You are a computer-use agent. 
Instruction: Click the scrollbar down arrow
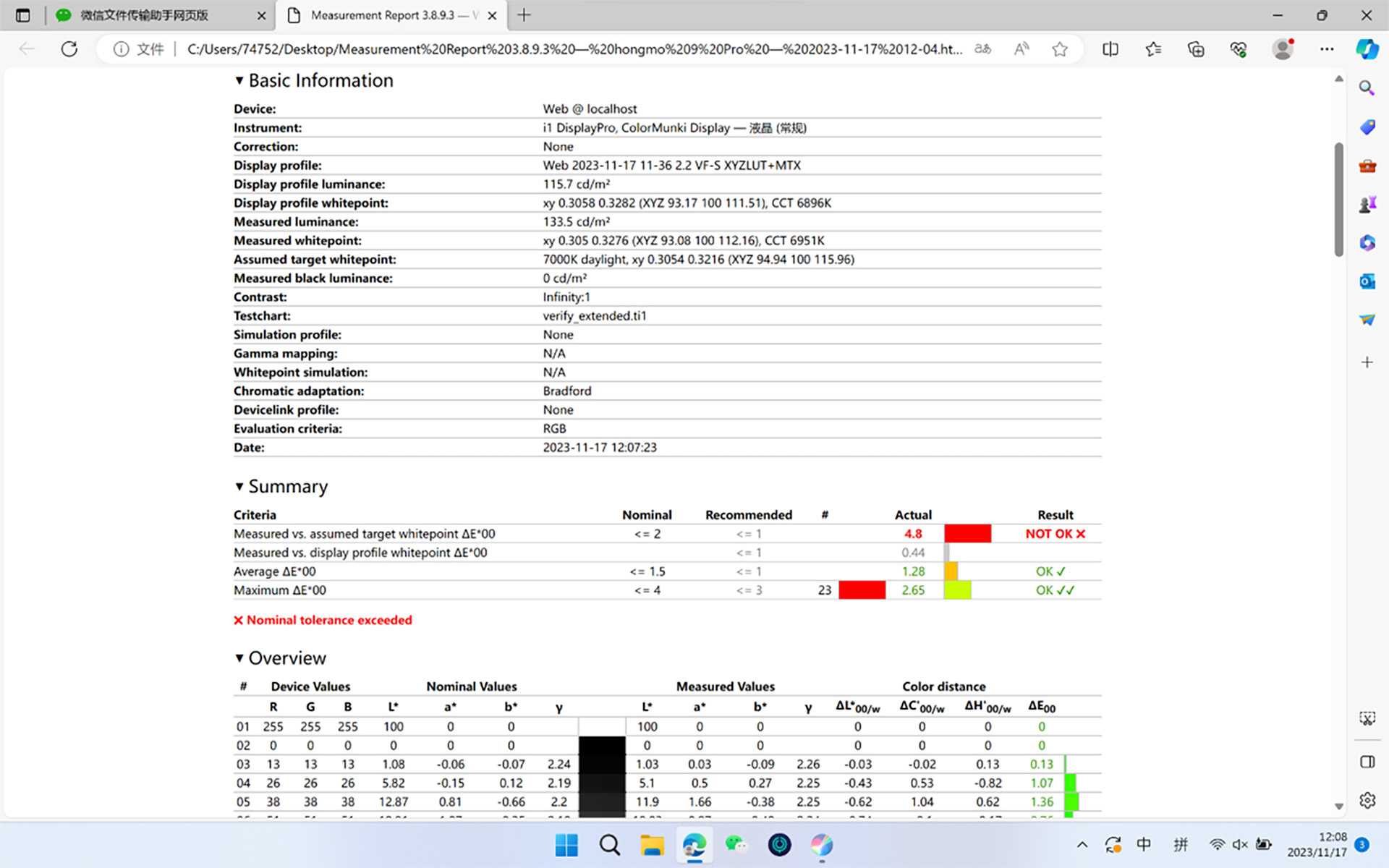coord(1338,806)
